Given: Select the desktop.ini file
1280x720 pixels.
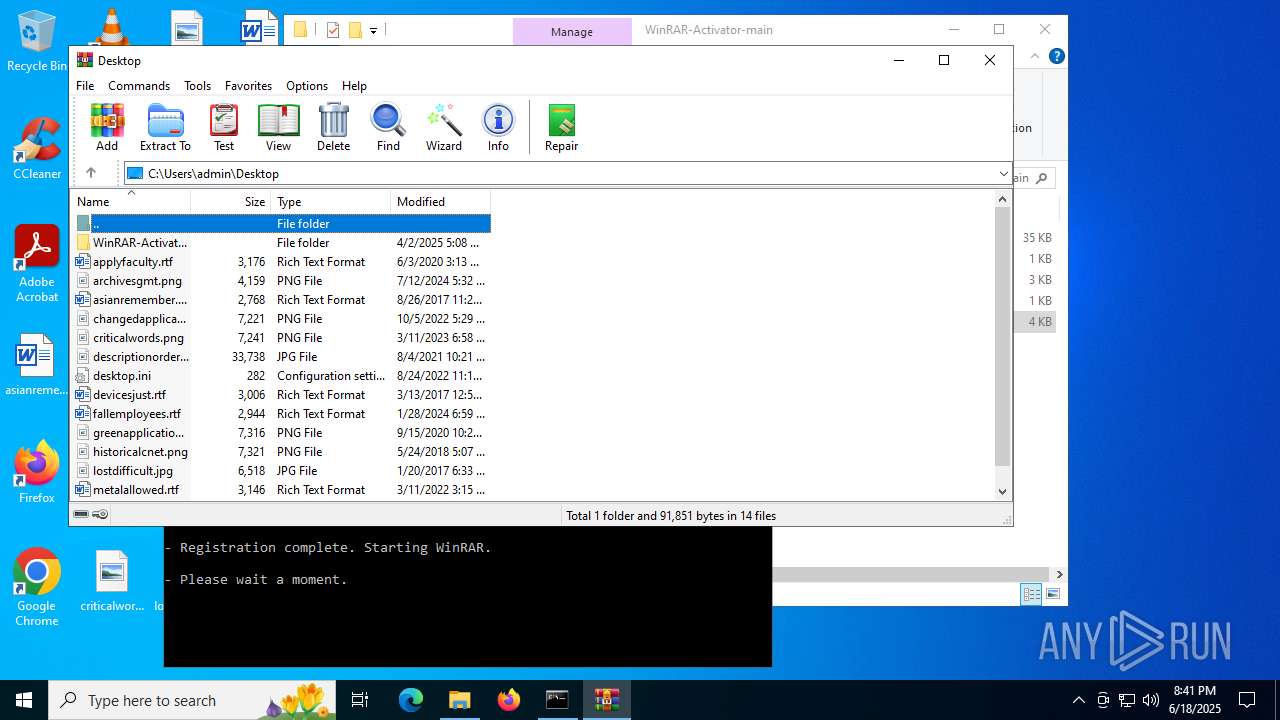Looking at the screenshot, I should point(281,376).
